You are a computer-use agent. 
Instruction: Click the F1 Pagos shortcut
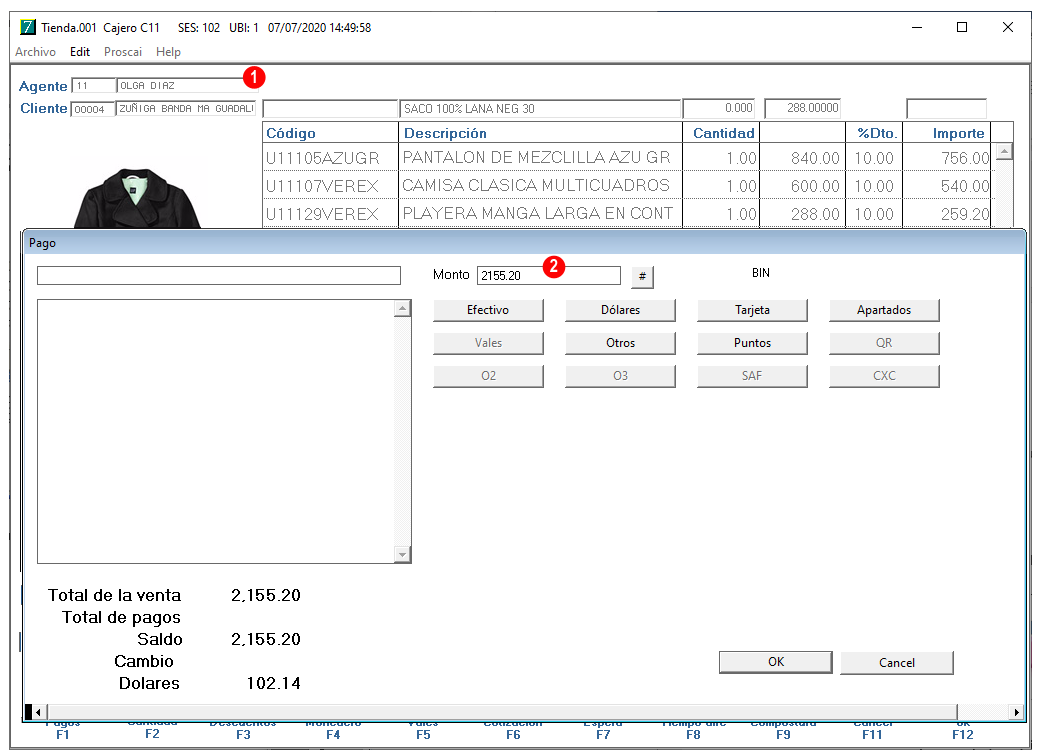[62, 731]
